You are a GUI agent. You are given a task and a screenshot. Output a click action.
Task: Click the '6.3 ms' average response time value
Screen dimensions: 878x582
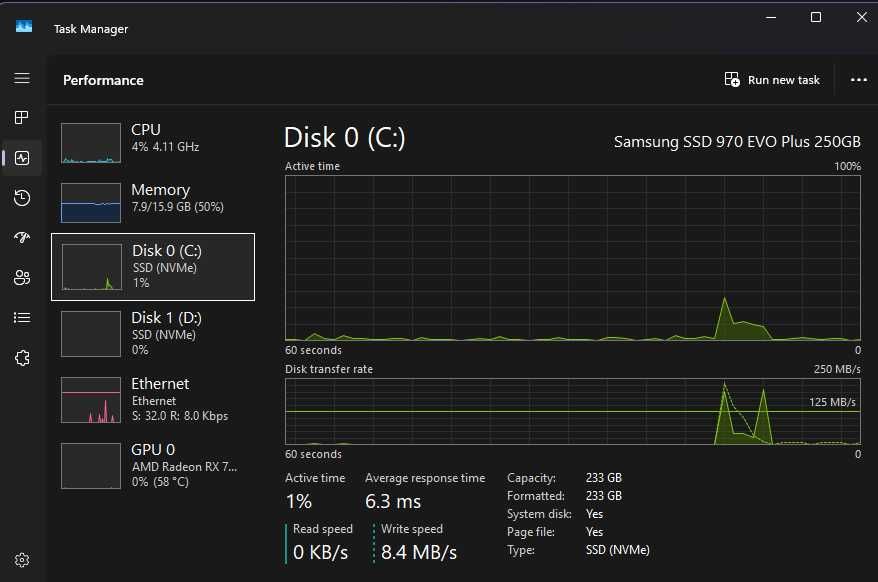point(393,501)
